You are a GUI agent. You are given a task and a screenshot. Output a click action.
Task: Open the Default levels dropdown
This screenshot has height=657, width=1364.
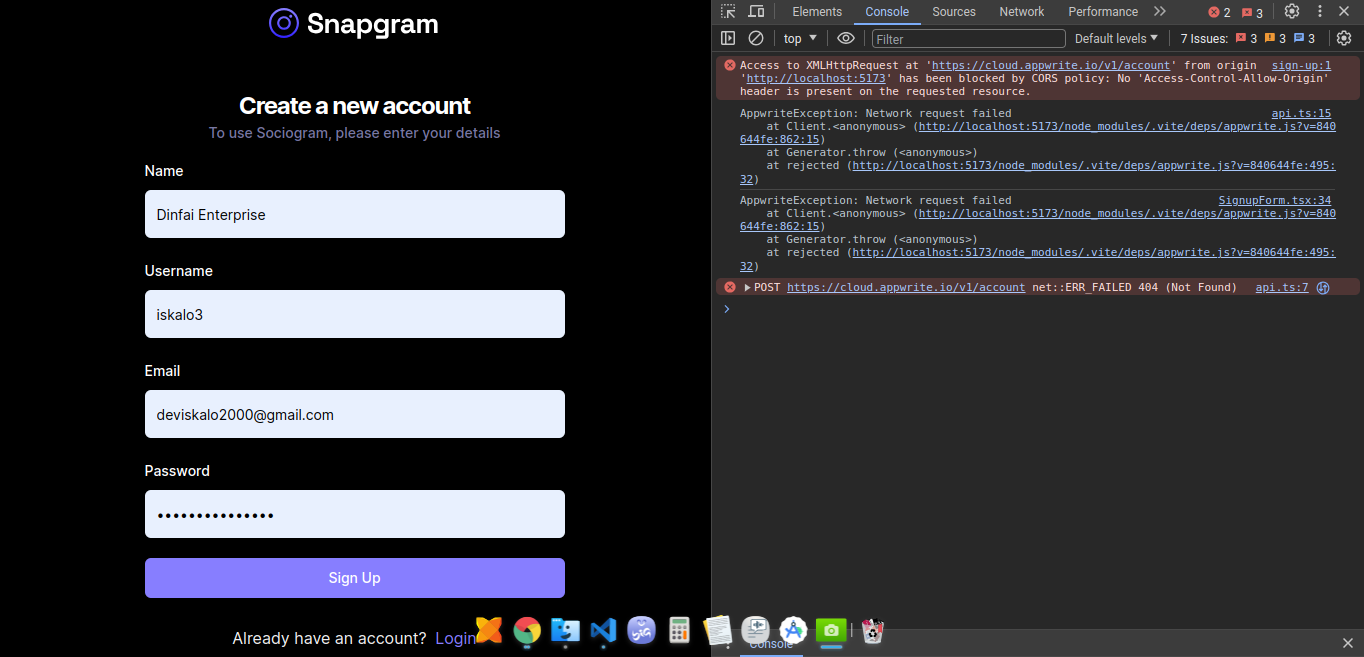[x=1116, y=38]
